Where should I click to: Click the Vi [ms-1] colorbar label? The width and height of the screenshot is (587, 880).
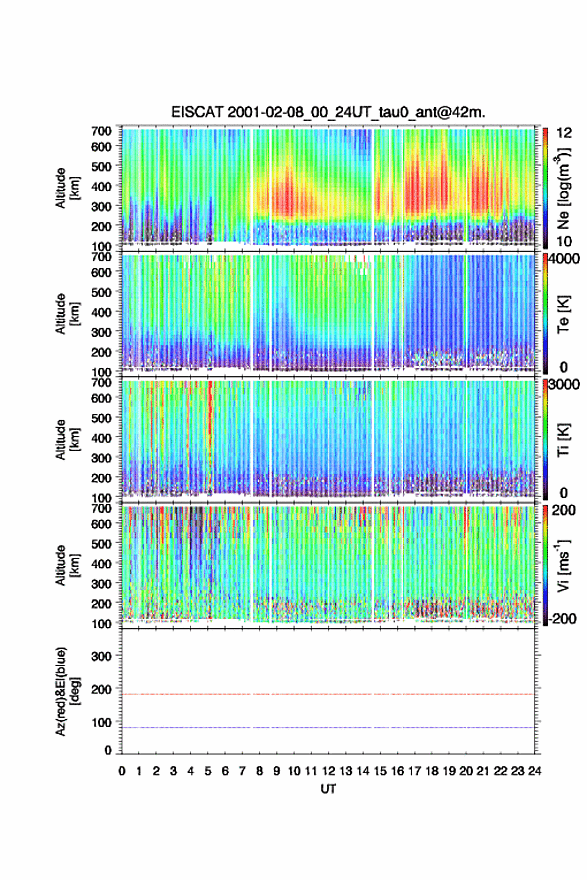563,566
